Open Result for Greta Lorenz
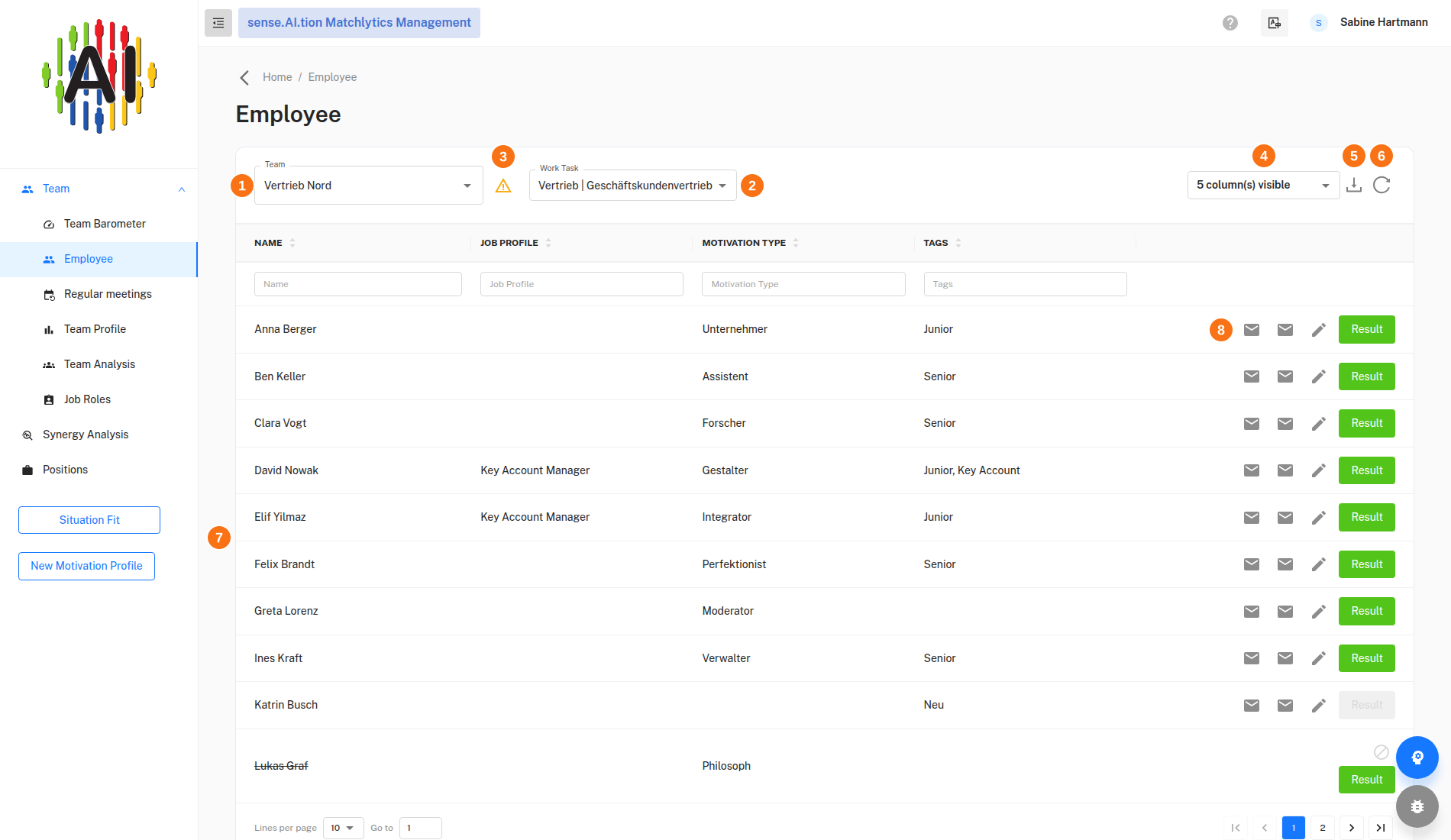Image resolution: width=1451 pixels, height=840 pixels. tap(1367, 611)
